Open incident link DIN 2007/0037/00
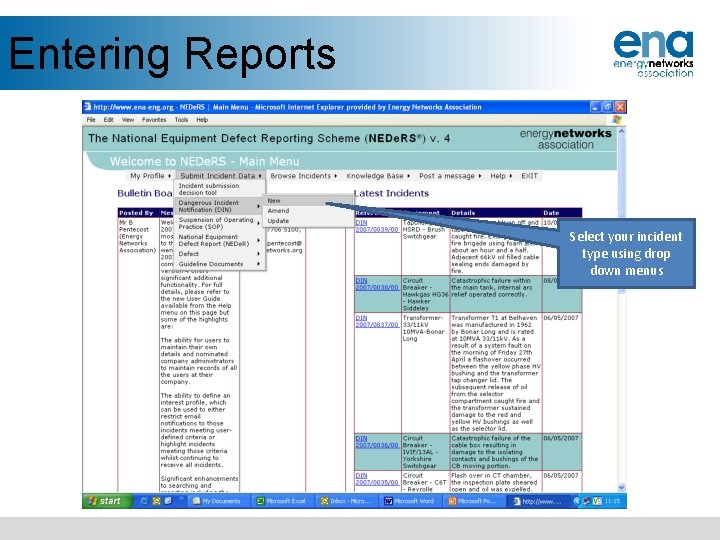Image resolution: width=720 pixels, height=540 pixels. 377,321
